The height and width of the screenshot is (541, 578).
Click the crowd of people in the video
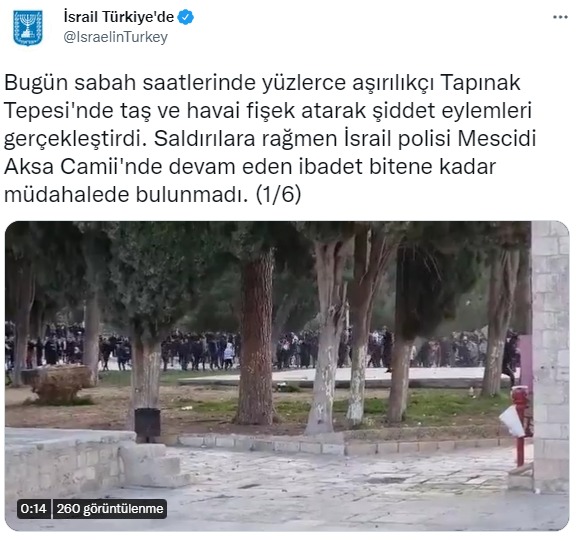tap(258, 348)
